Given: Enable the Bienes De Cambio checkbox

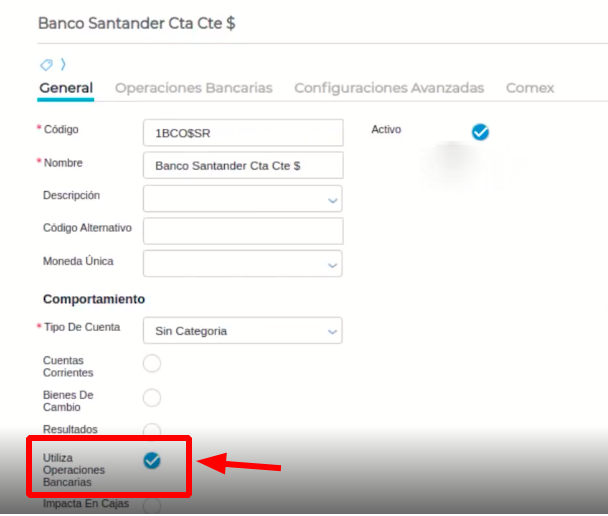Looking at the screenshot, I should coord(152,398).
